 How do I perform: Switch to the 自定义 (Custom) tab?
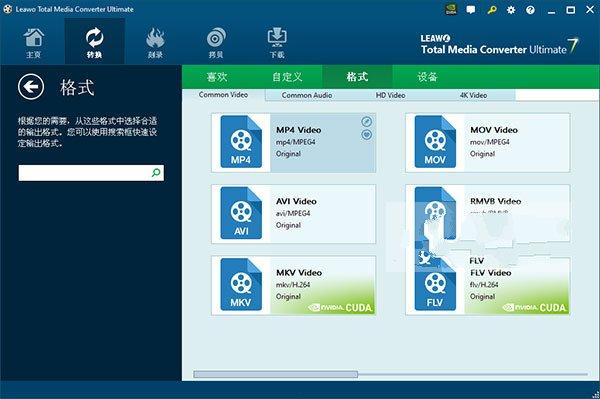287,77
